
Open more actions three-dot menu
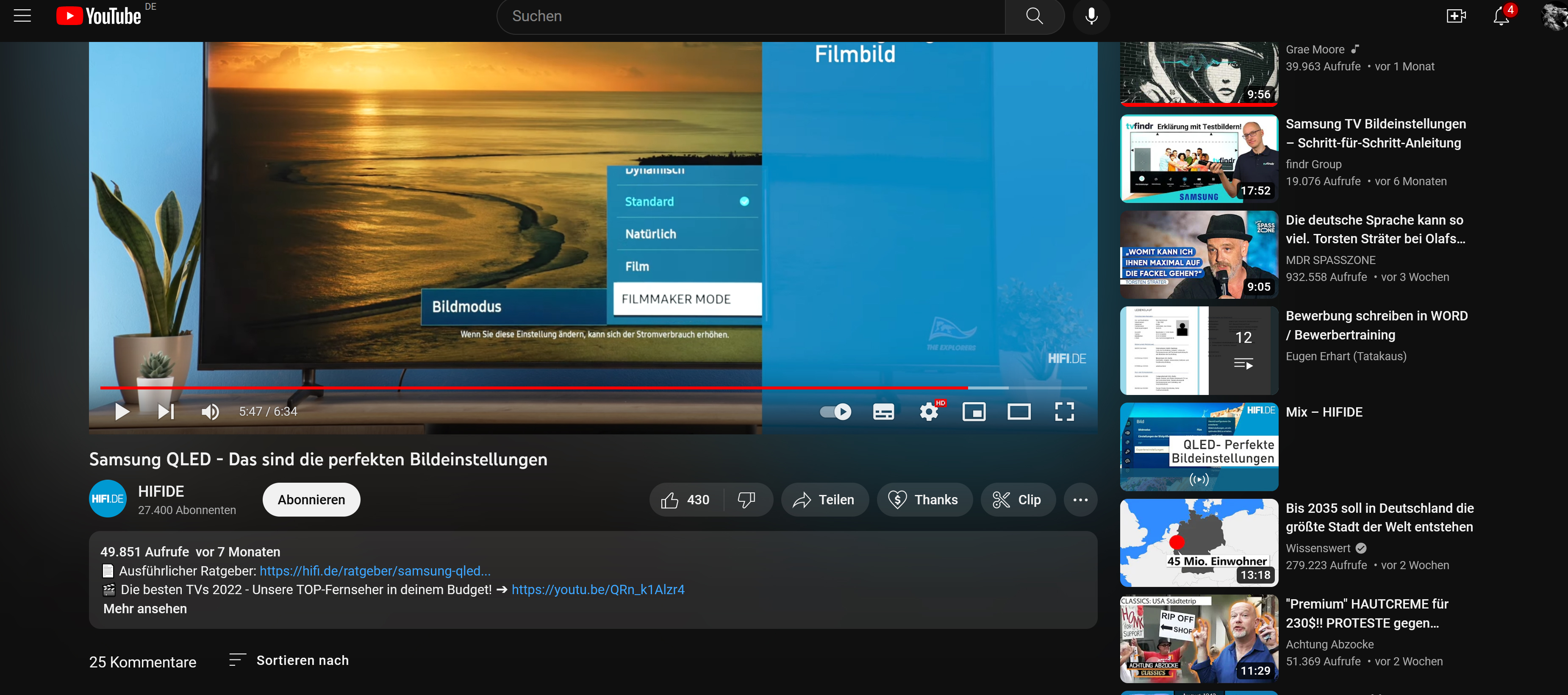(x=1080, y=500)
